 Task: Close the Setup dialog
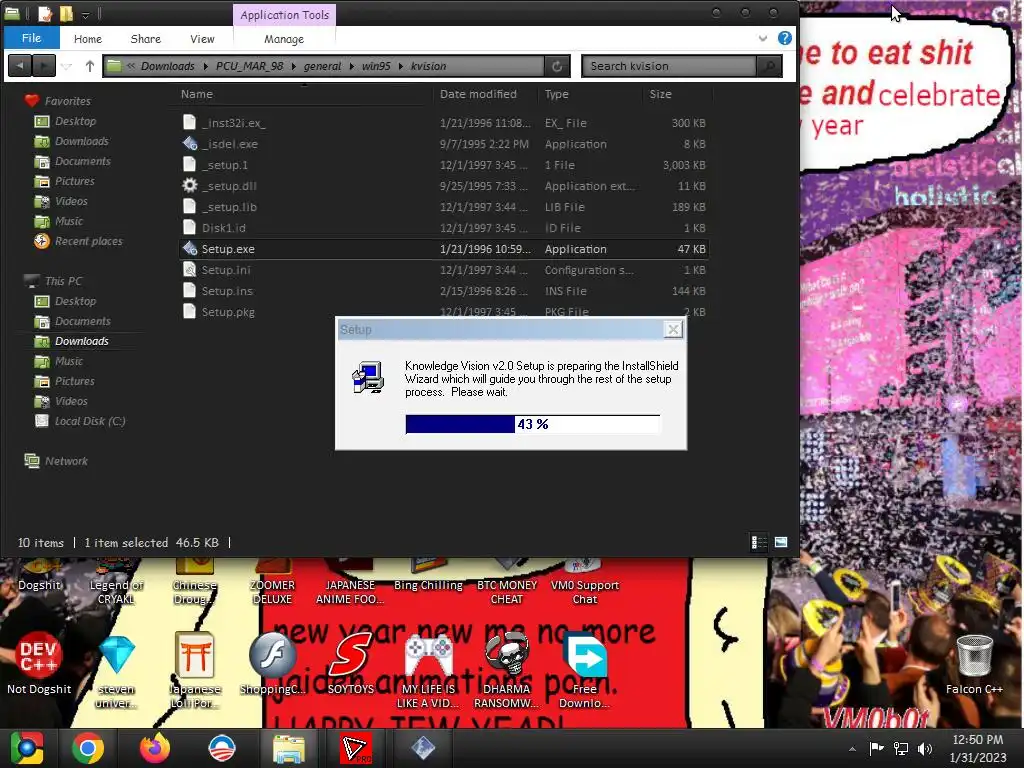pyautogui.click(x=673, y=329)
